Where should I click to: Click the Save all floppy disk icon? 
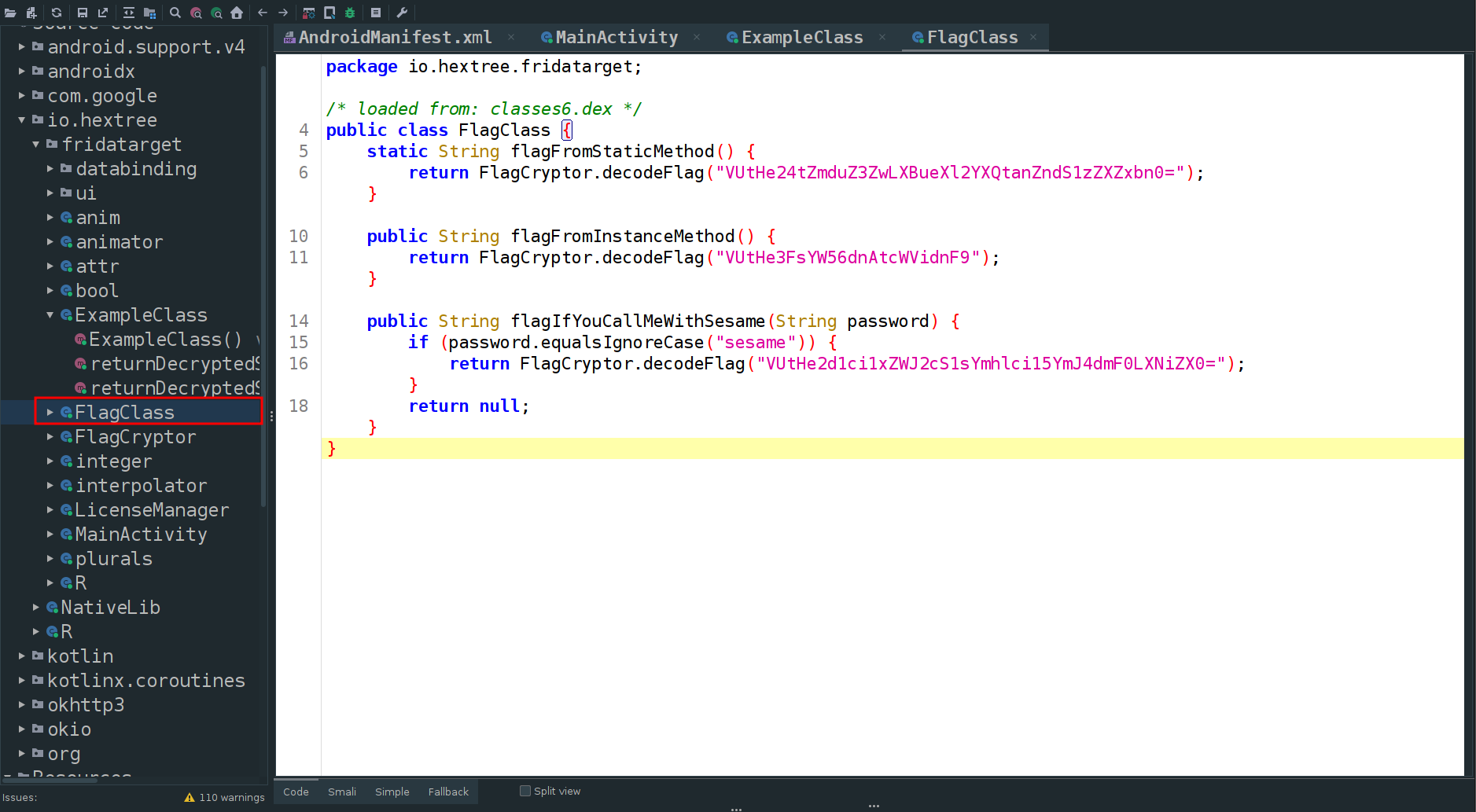click(83, 13)
